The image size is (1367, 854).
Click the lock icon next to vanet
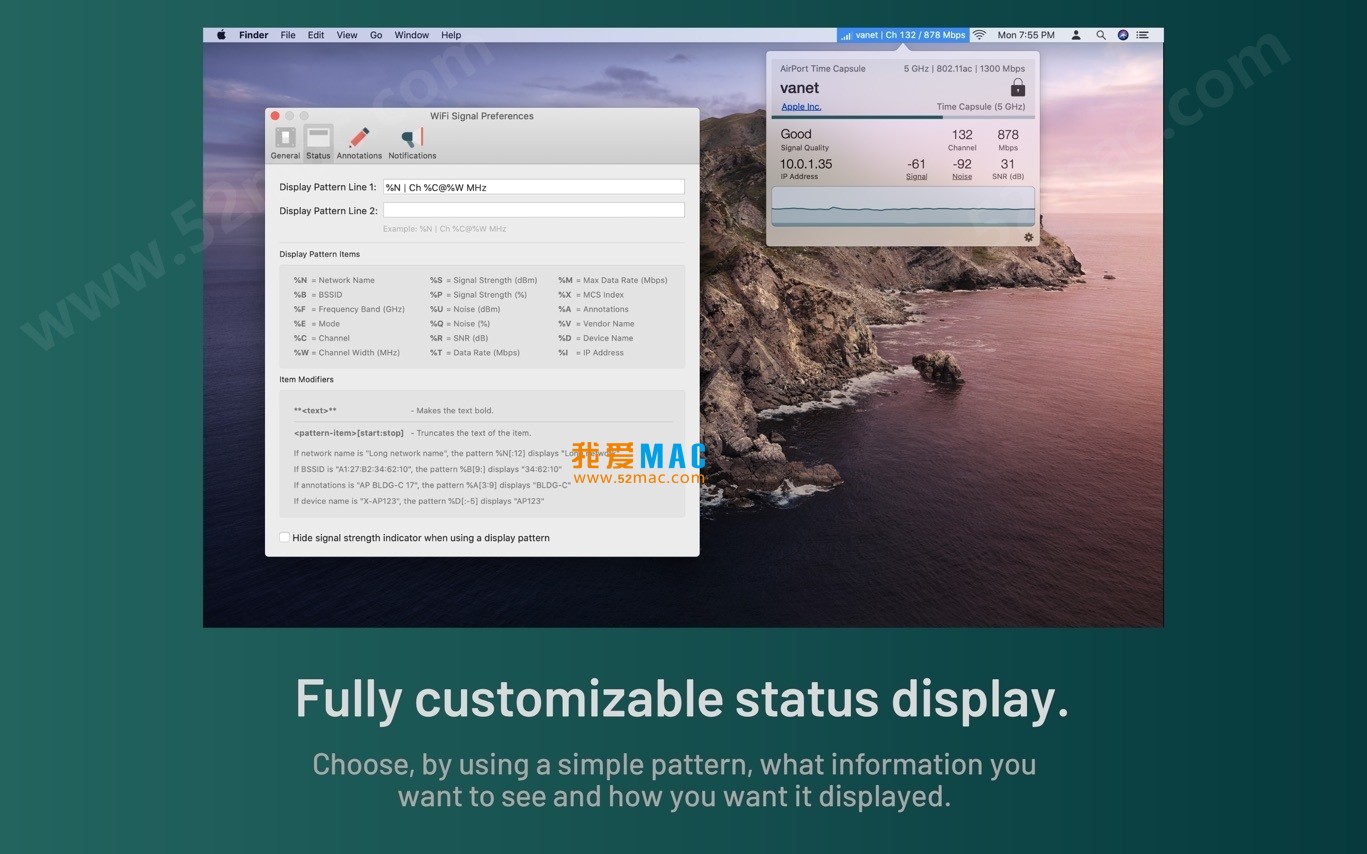(x=1017, y=88)
